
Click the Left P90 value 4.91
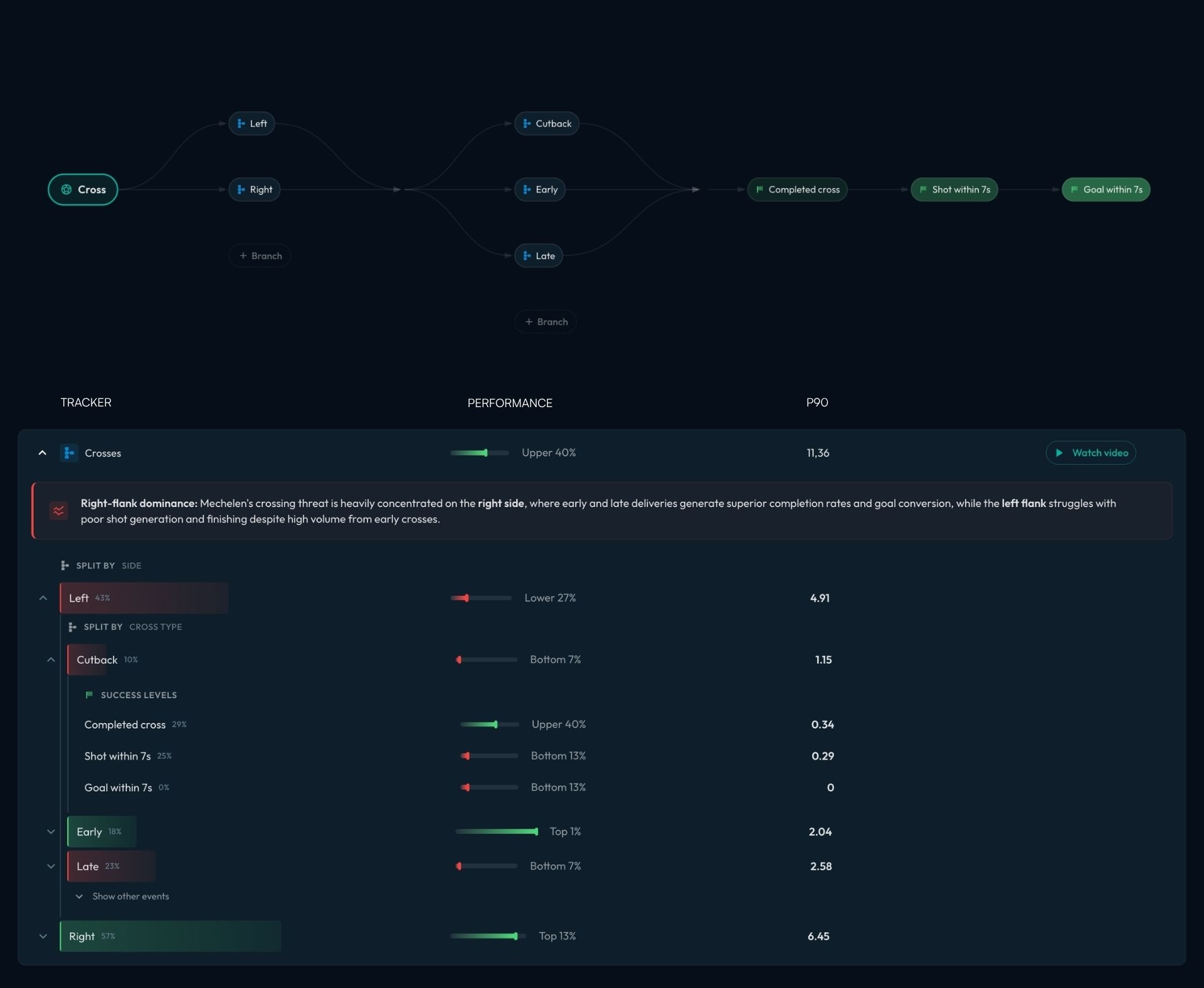pos(820,598)
